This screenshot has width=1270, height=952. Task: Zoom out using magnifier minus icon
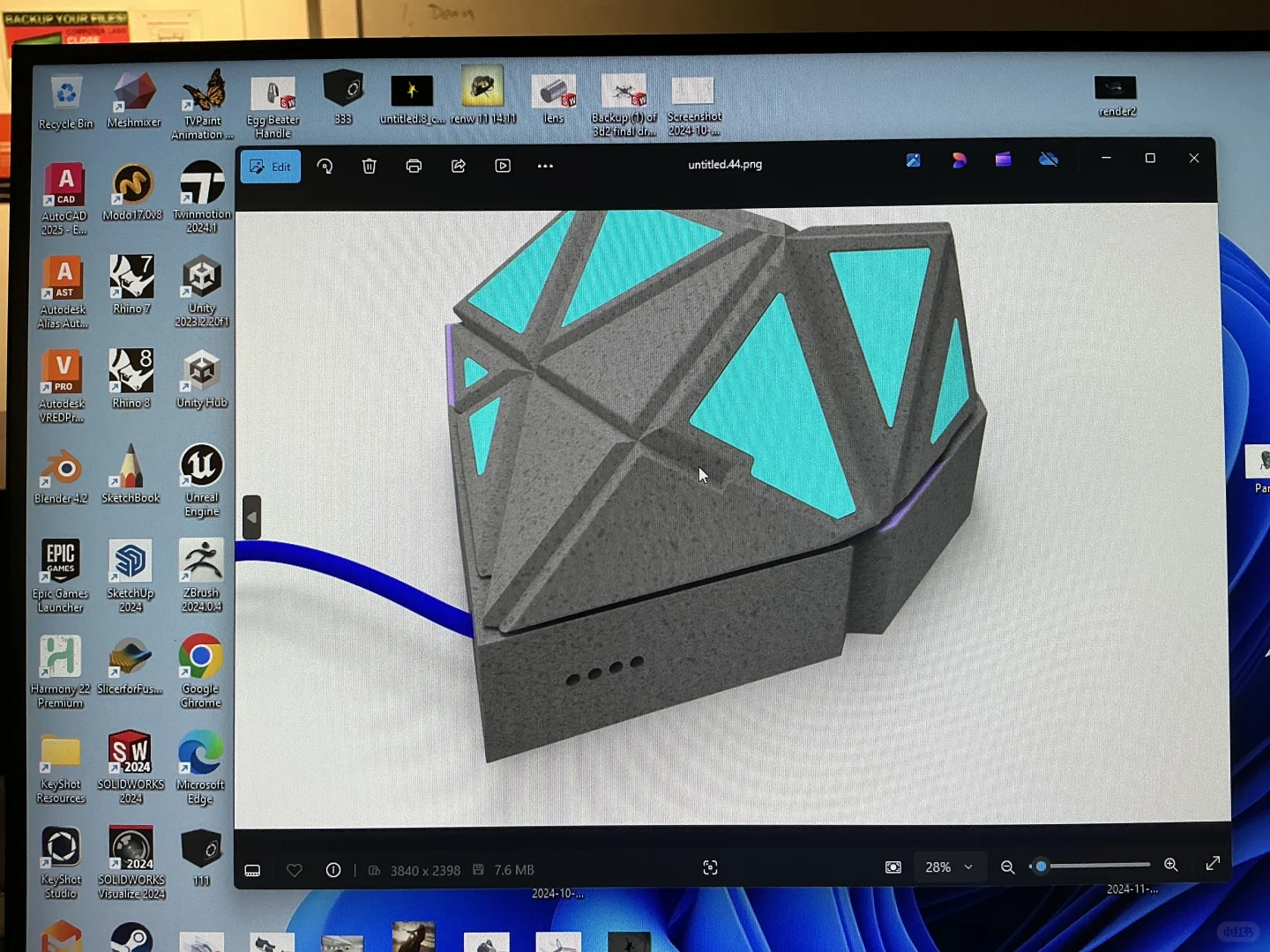coord(1007,867)
